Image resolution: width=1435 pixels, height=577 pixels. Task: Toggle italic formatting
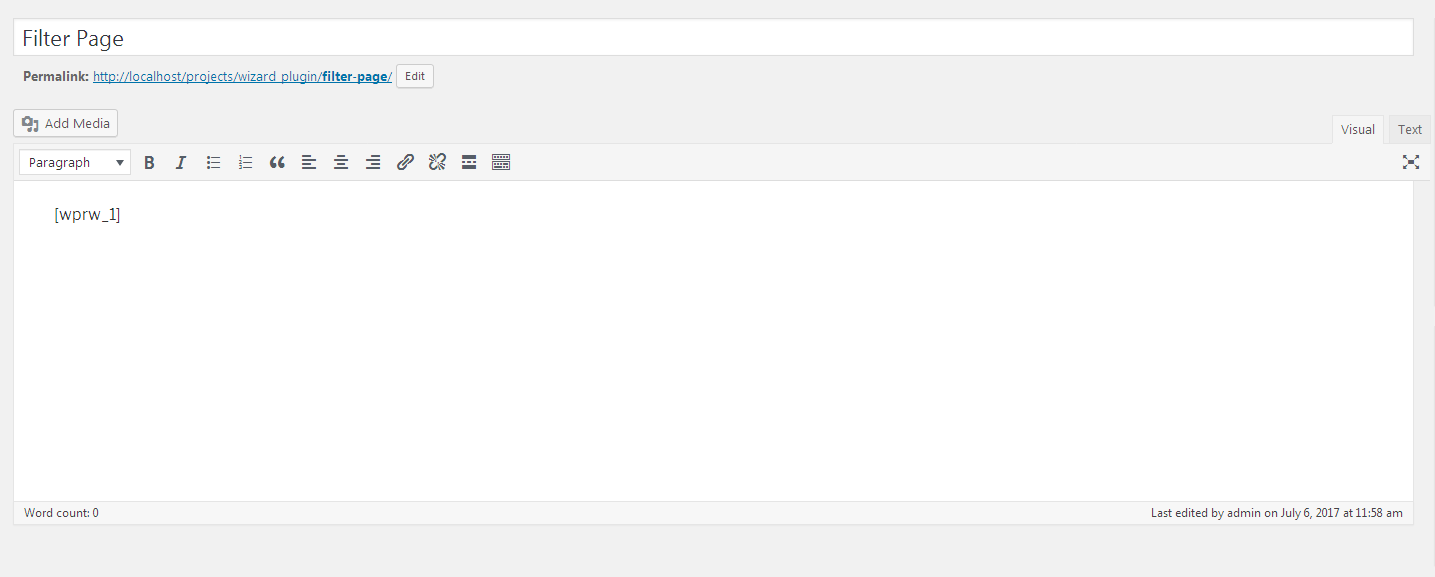pyautogui.click(x=181, y=162)
